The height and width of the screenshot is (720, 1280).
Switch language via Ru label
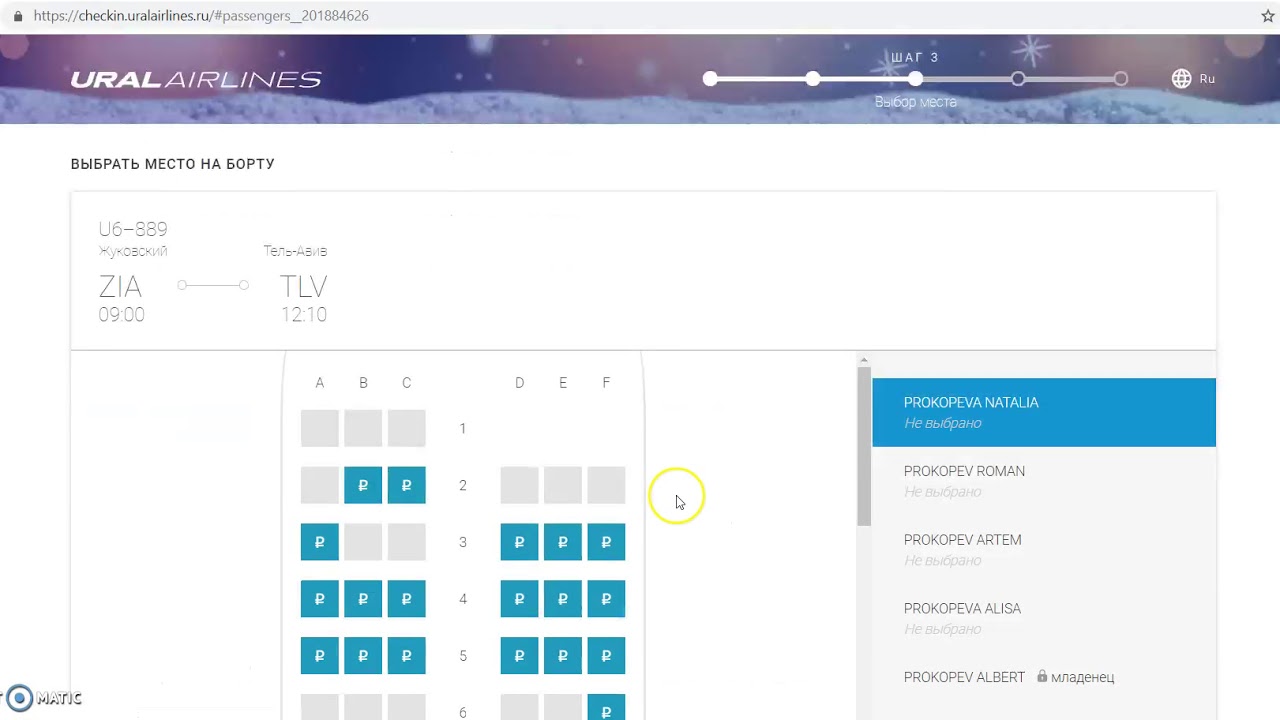point(1207,79)
